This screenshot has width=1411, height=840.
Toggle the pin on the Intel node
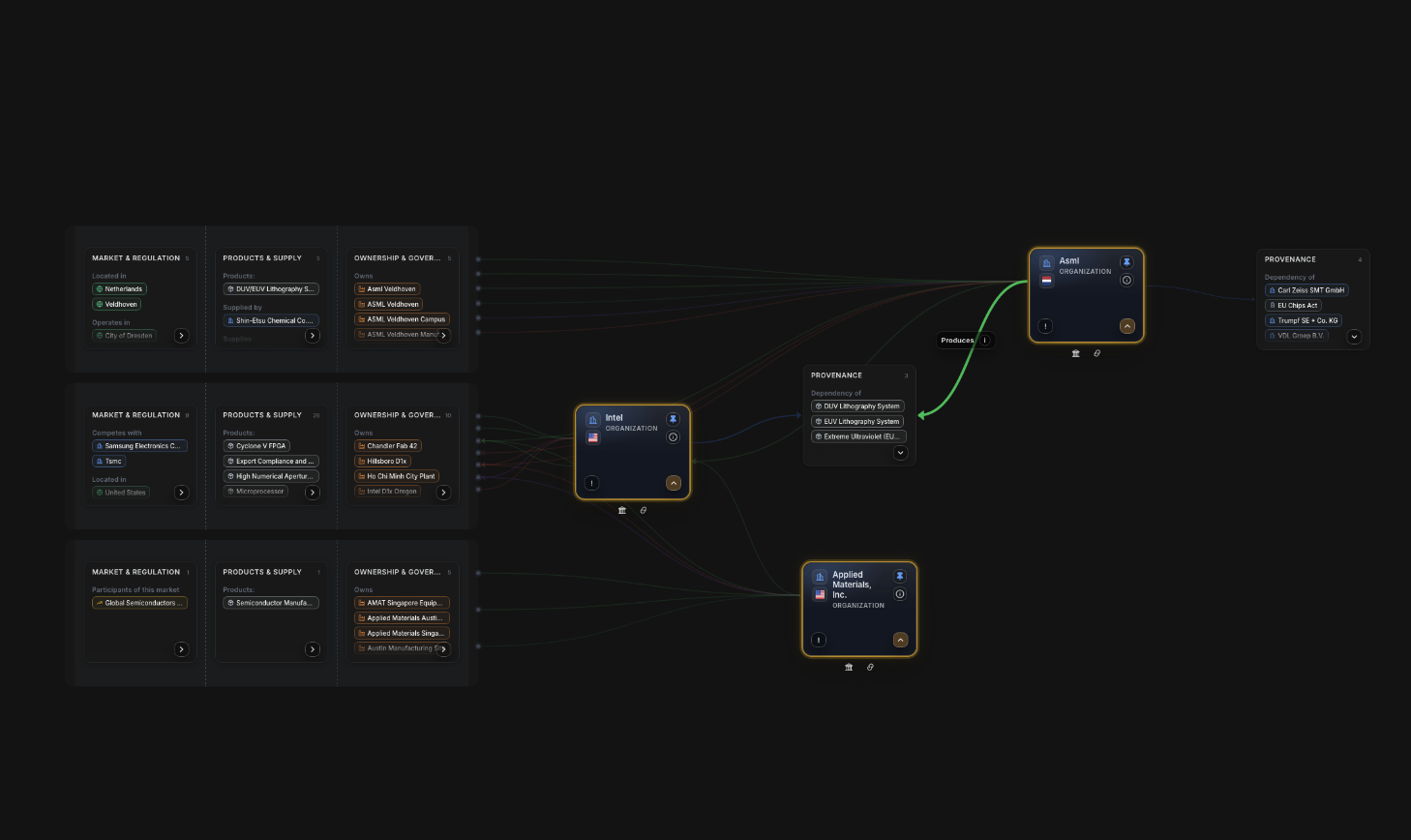[674, 418]
